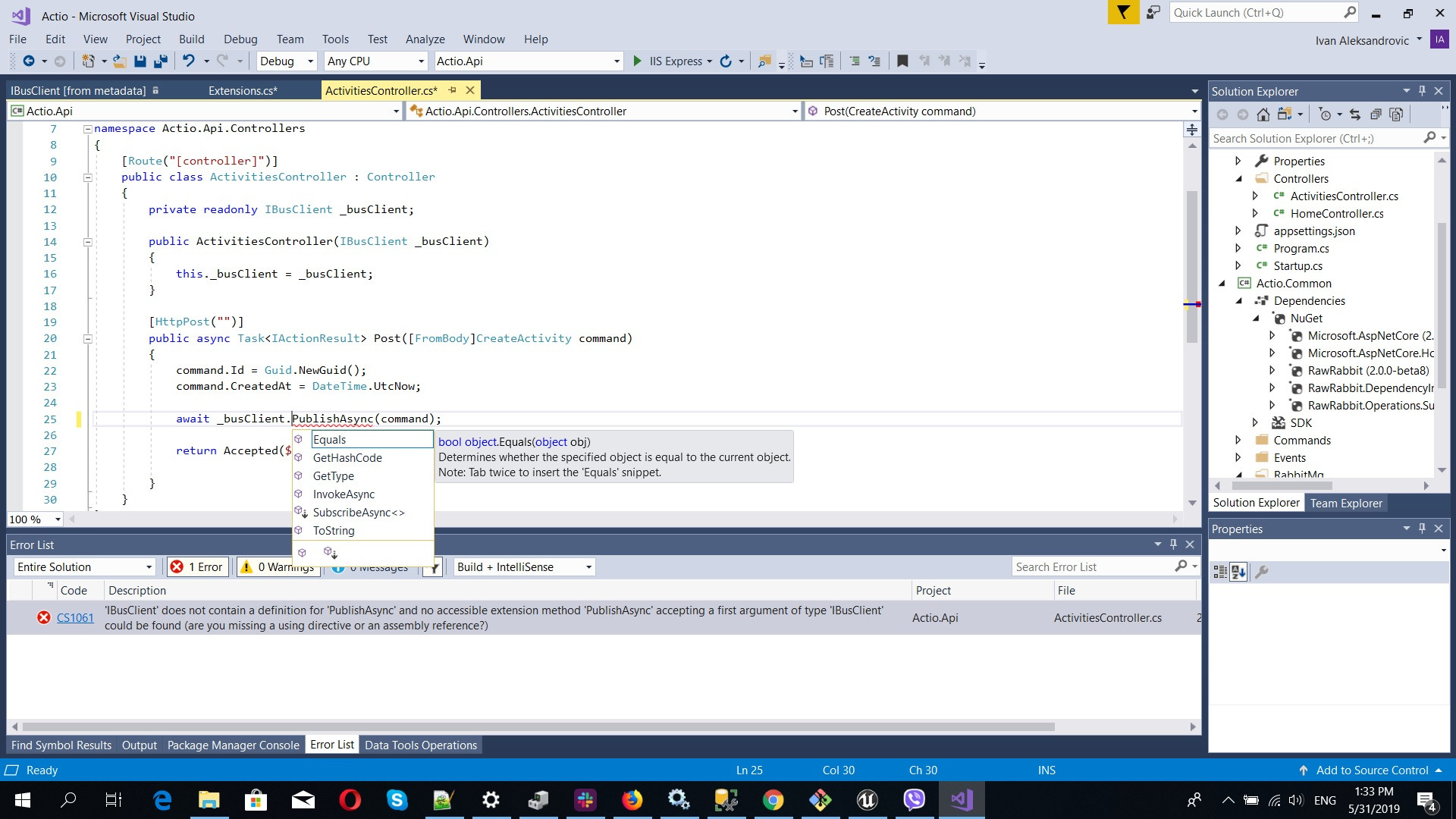Screen dimensions: 1456x819
Task: Click the Undo toolbar icon
Action: tap(189, 61)
